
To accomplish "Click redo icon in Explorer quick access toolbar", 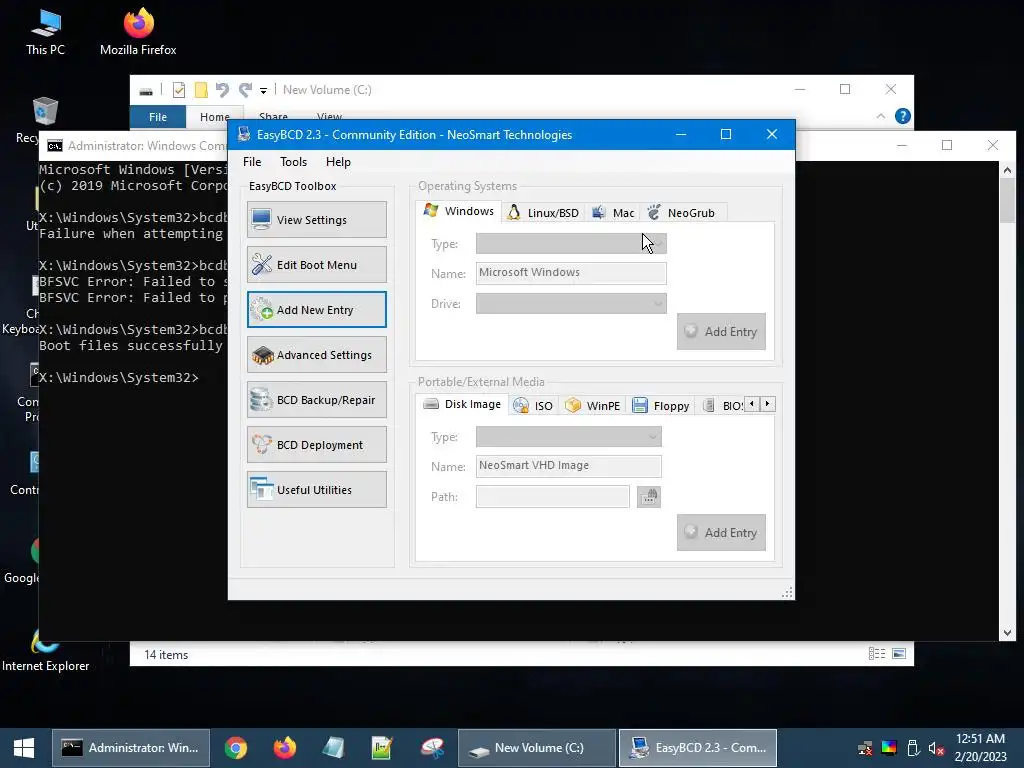I will [245, 89].
